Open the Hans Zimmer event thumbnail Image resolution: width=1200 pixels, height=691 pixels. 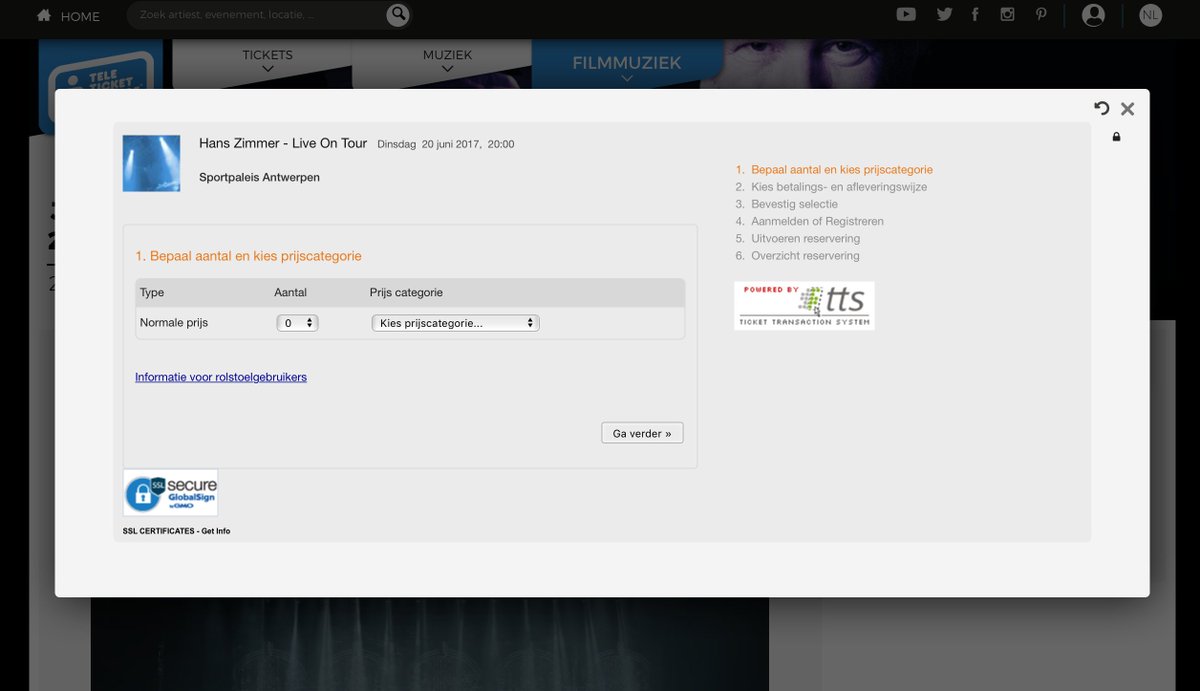click(151, 163)
